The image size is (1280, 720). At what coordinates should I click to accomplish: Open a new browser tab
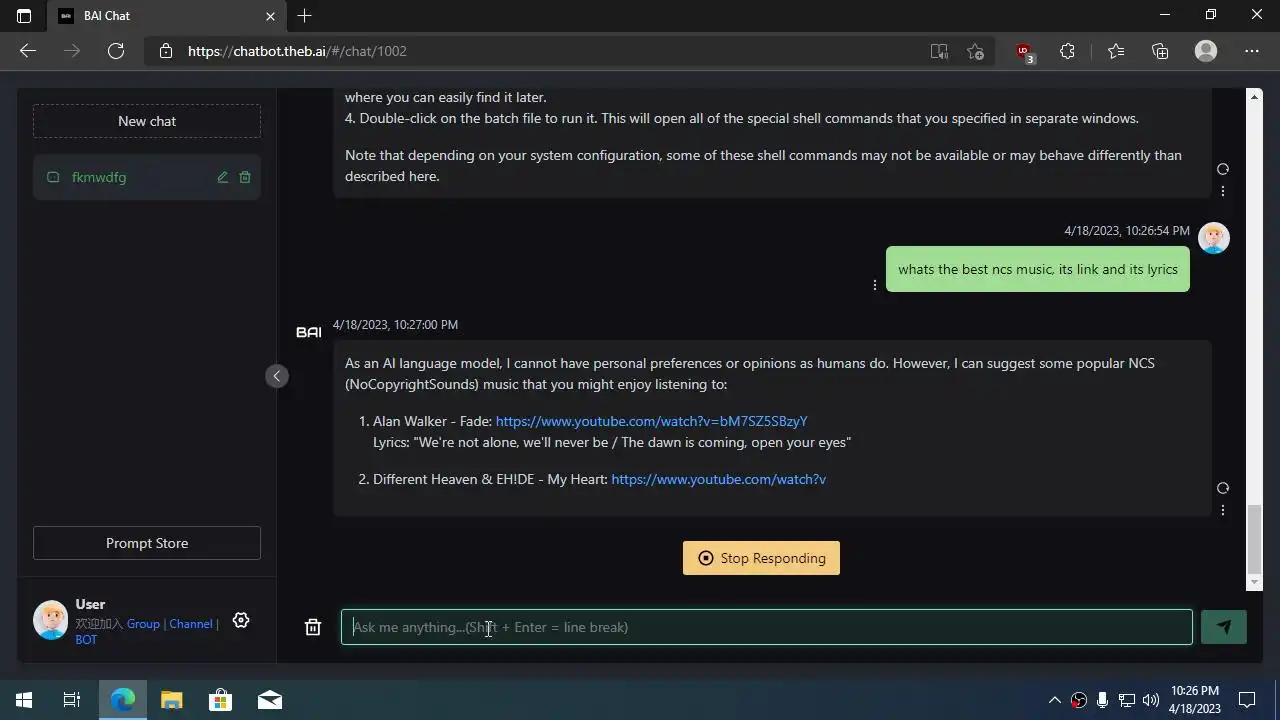pyautogui.click(x=305, y=15)
